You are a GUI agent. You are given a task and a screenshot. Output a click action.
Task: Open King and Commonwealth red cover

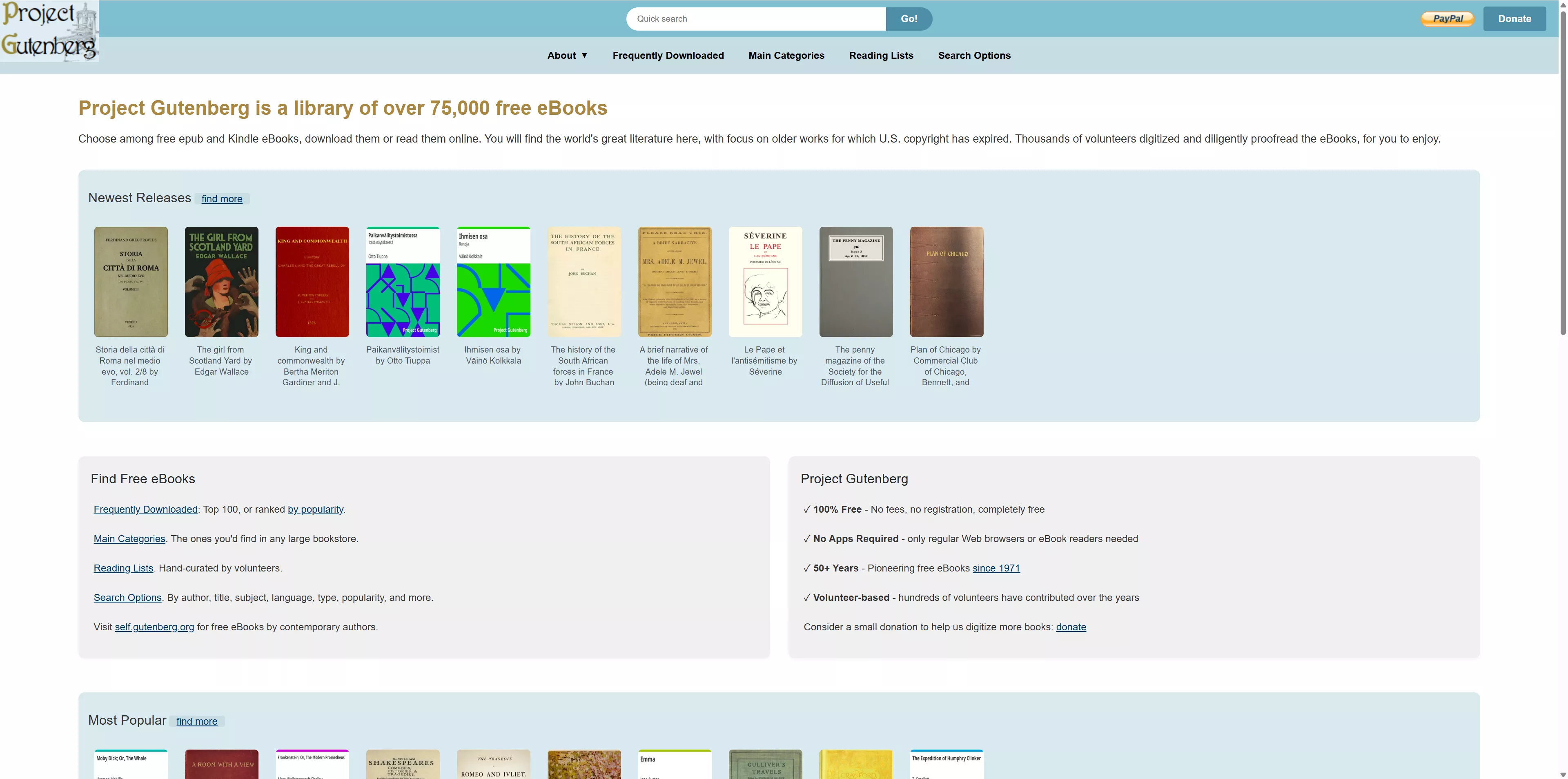click(x=312, y=281)
